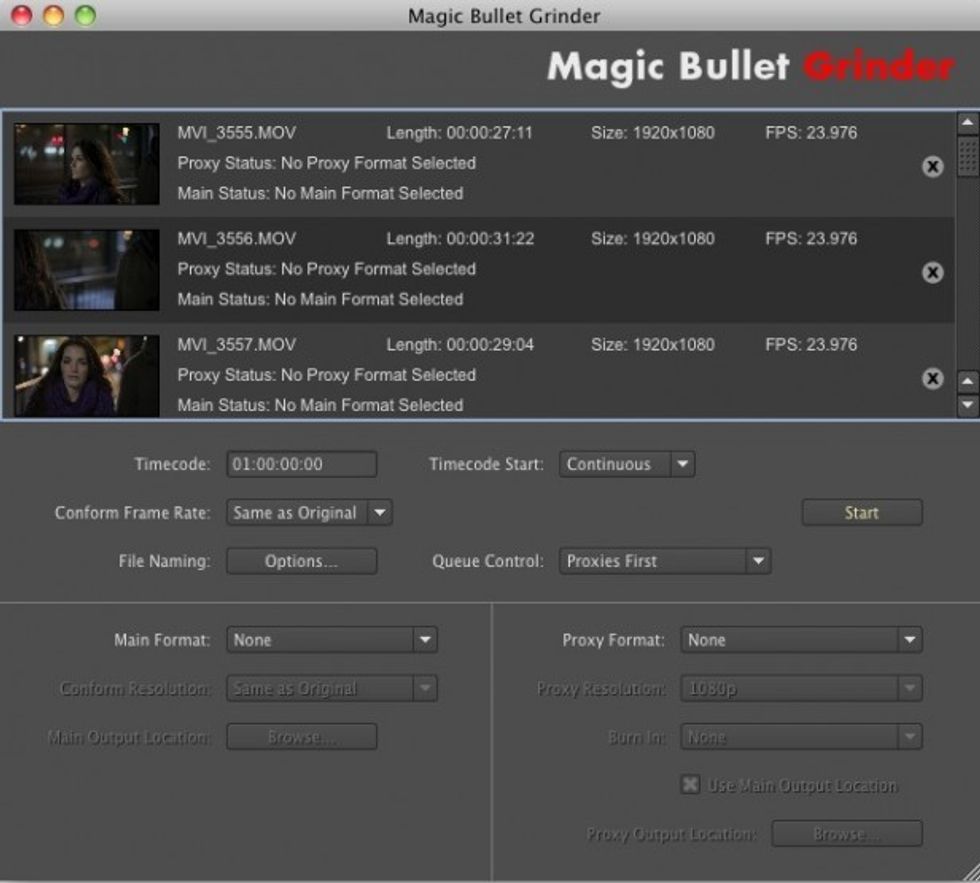Viewport: 980px width, 883px height.
Task: Open the Proxy Format dropdown
Action: [x=801, y=640]
